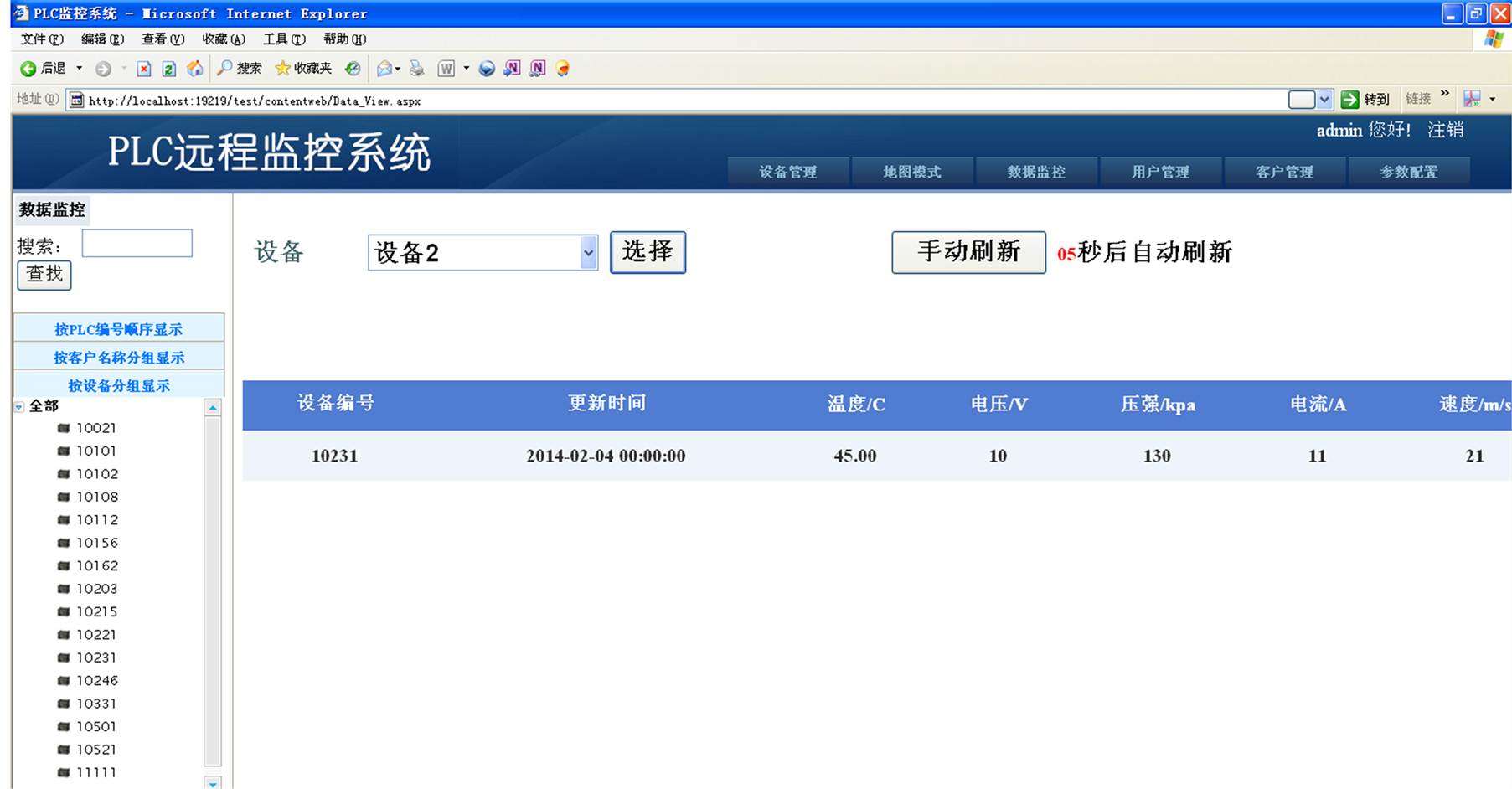Click the 按客户名称分组显示 link
The image size is (1512, 789).
pos(119,358)
